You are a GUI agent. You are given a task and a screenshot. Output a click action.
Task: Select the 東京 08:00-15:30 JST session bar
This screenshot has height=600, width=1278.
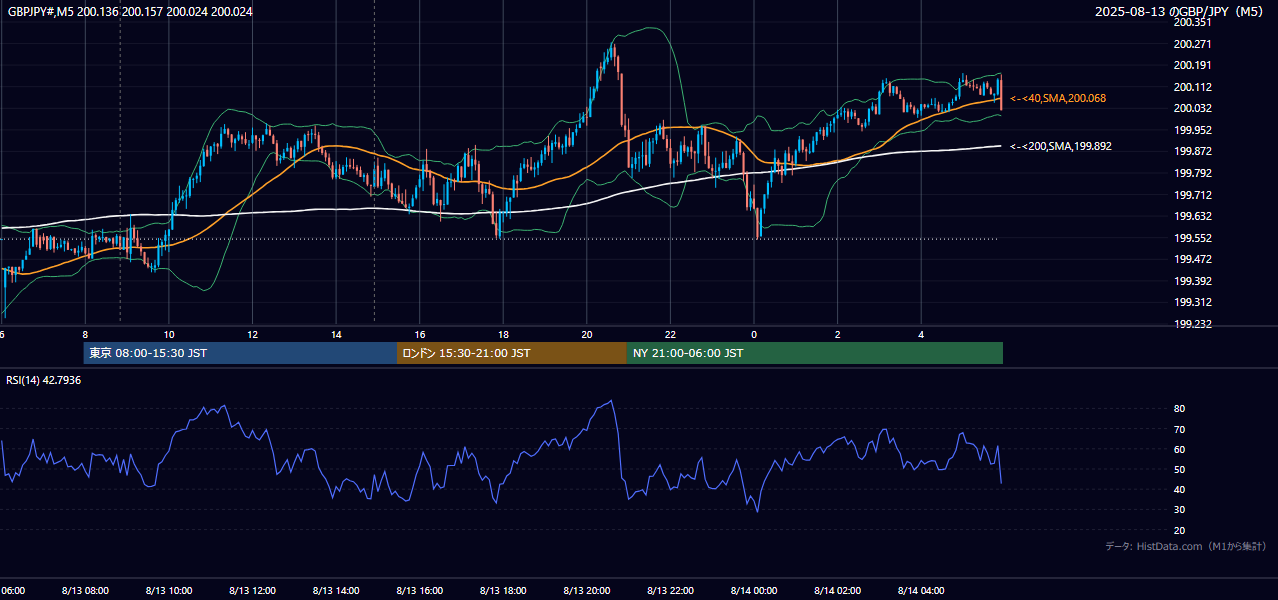pos(240,353)
